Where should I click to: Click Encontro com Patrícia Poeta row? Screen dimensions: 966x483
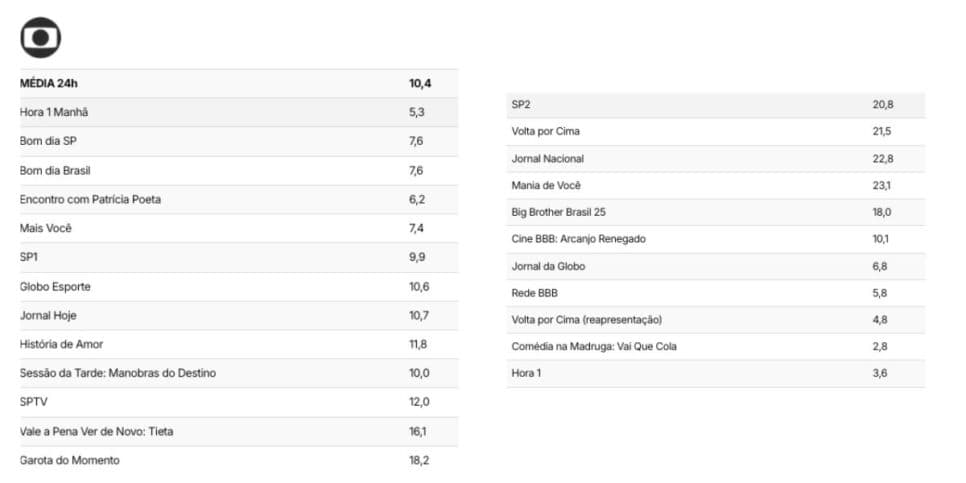tap(239, 200)
